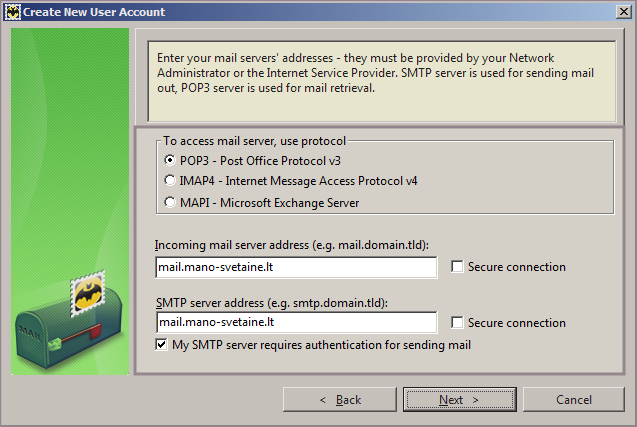
Task: Click the incoming mail server address field
Action: (x=296, y=267)
